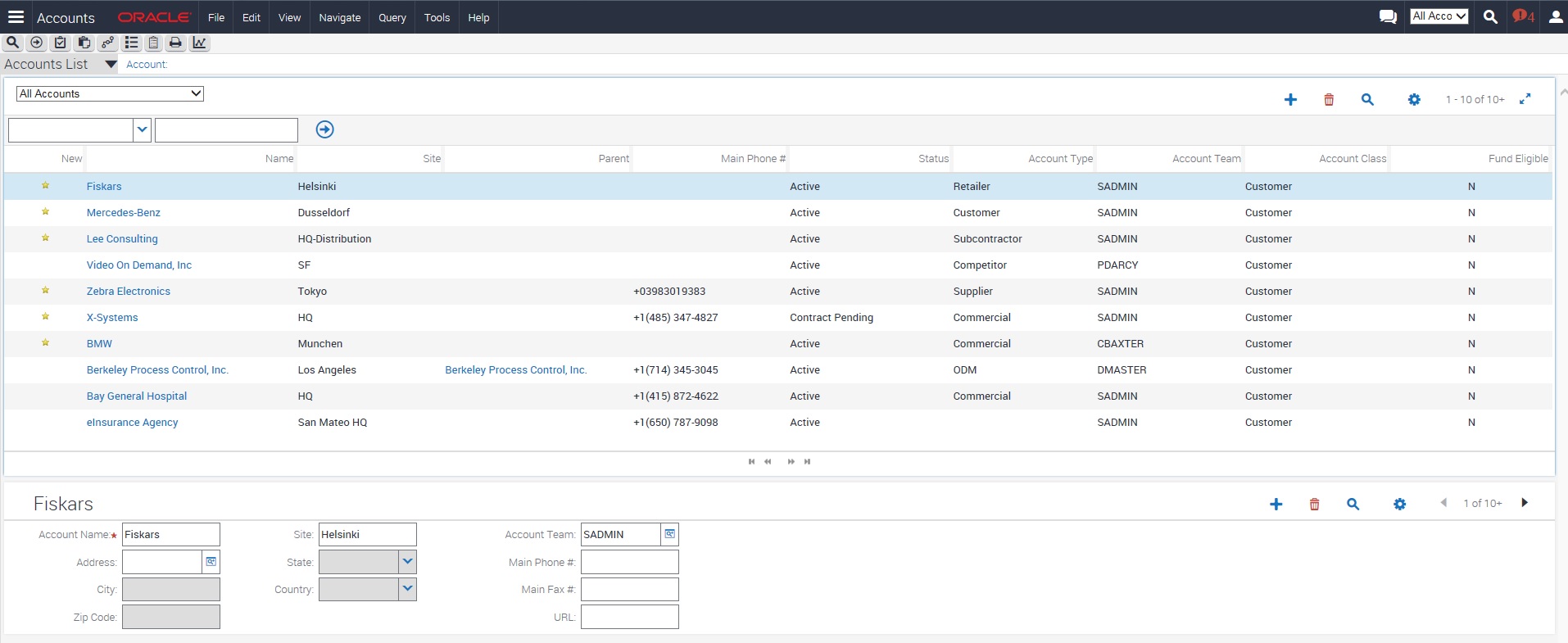Screen dimensions: 1568x643
Task: Sort by Account Type column header
Action: click(1060, 159)
